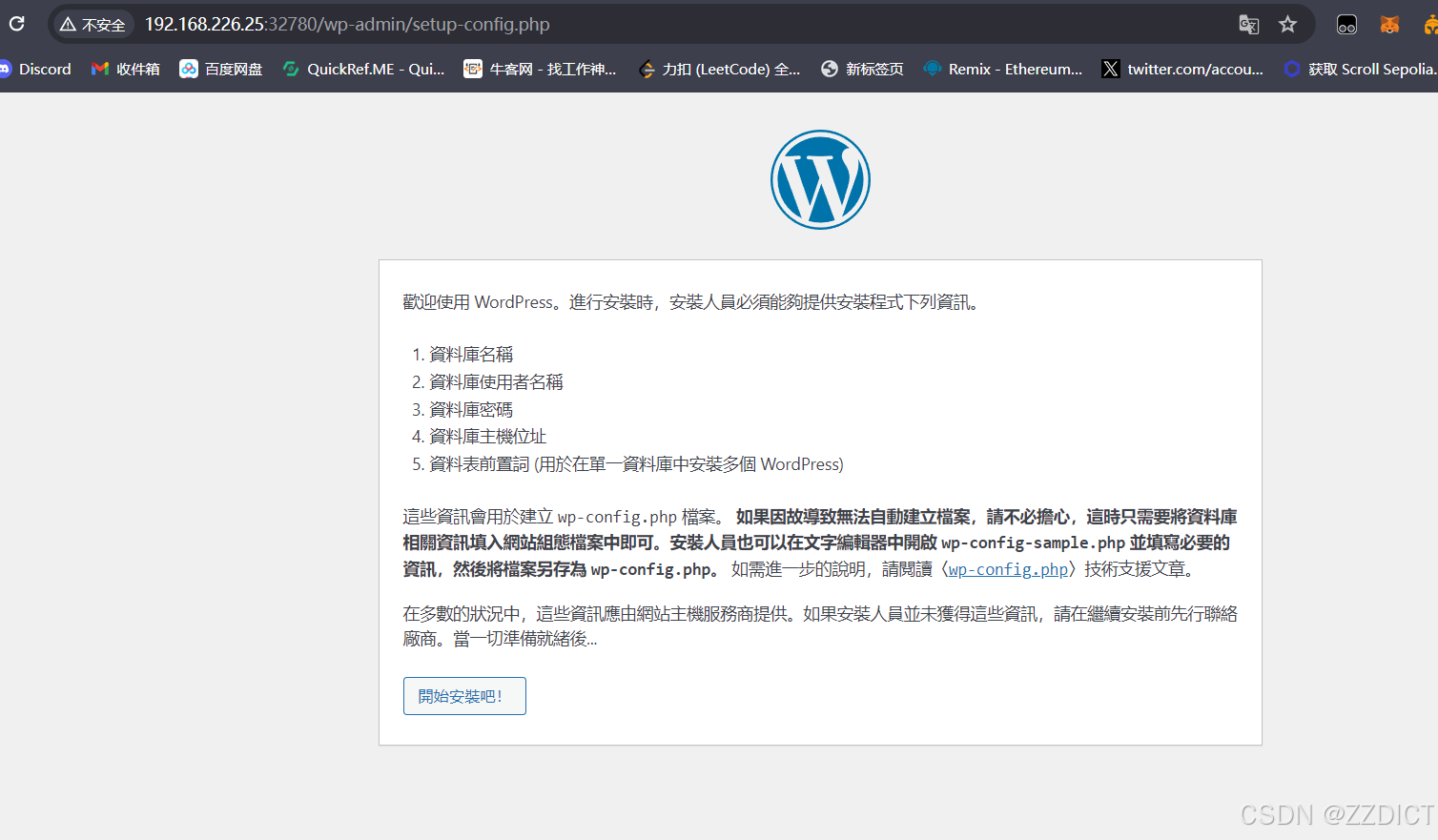
Task: Click the text 資料庫名稱
Action: click(x=471, y=355)
